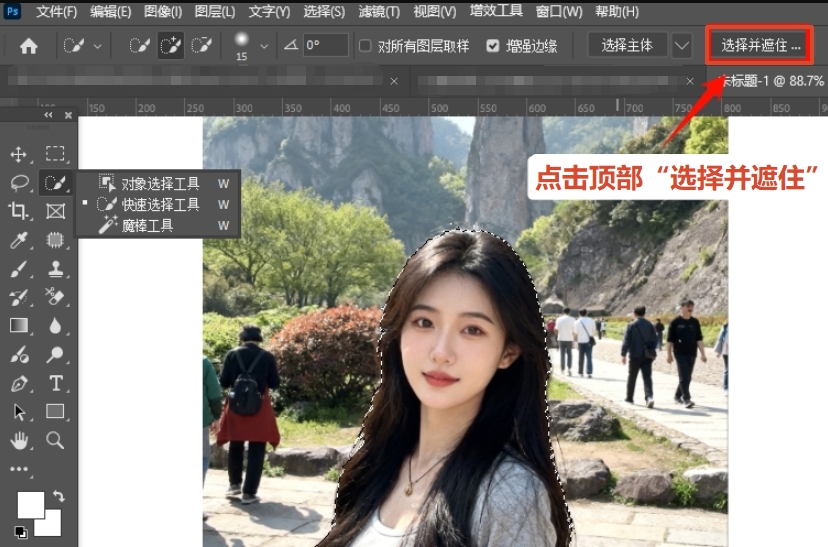This screenshot has height=547, width=828.
Task: Click the Home icon in options bar
Action: 29,46
